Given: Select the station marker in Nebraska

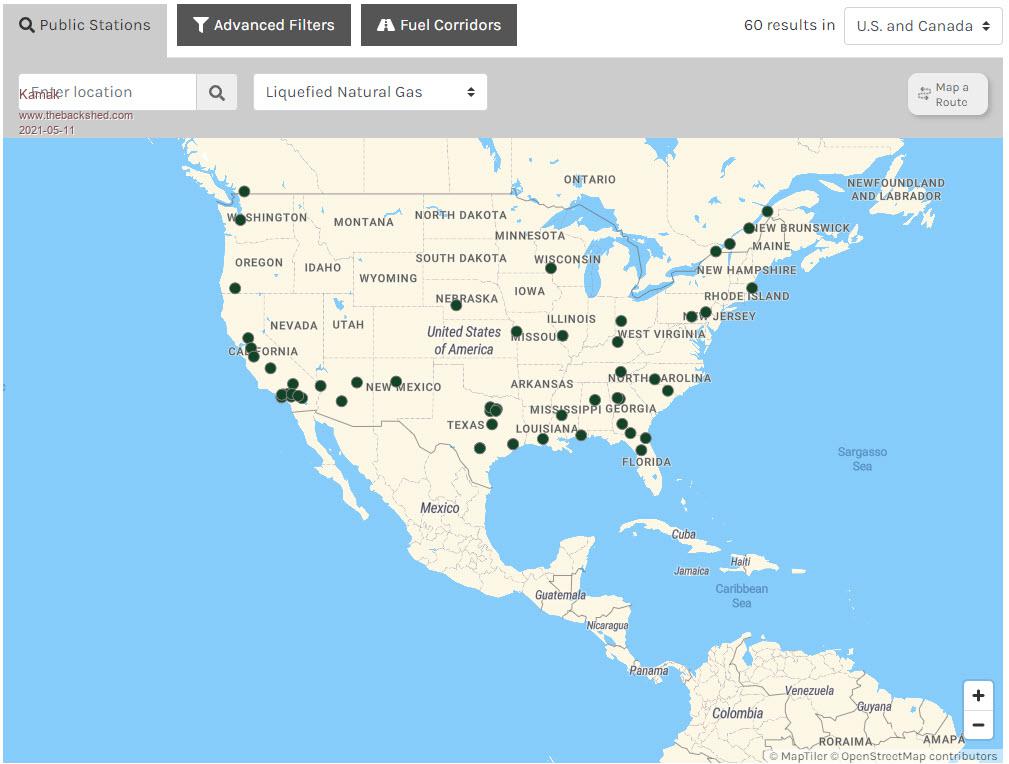Looking at the screenshot, I should point(456,305).
